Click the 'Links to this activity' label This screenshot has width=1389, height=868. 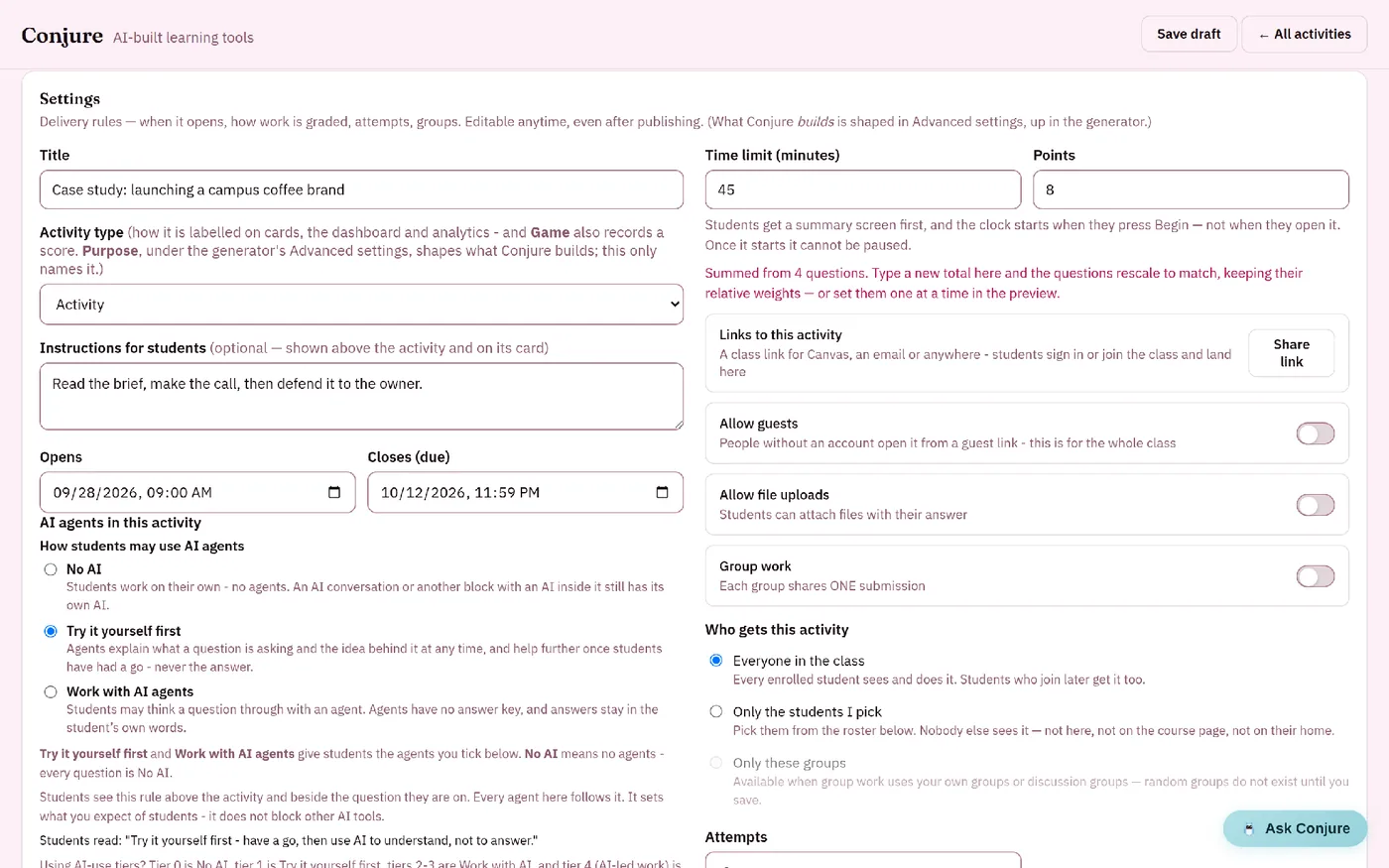pyautogui.click(x=780, y=335)
